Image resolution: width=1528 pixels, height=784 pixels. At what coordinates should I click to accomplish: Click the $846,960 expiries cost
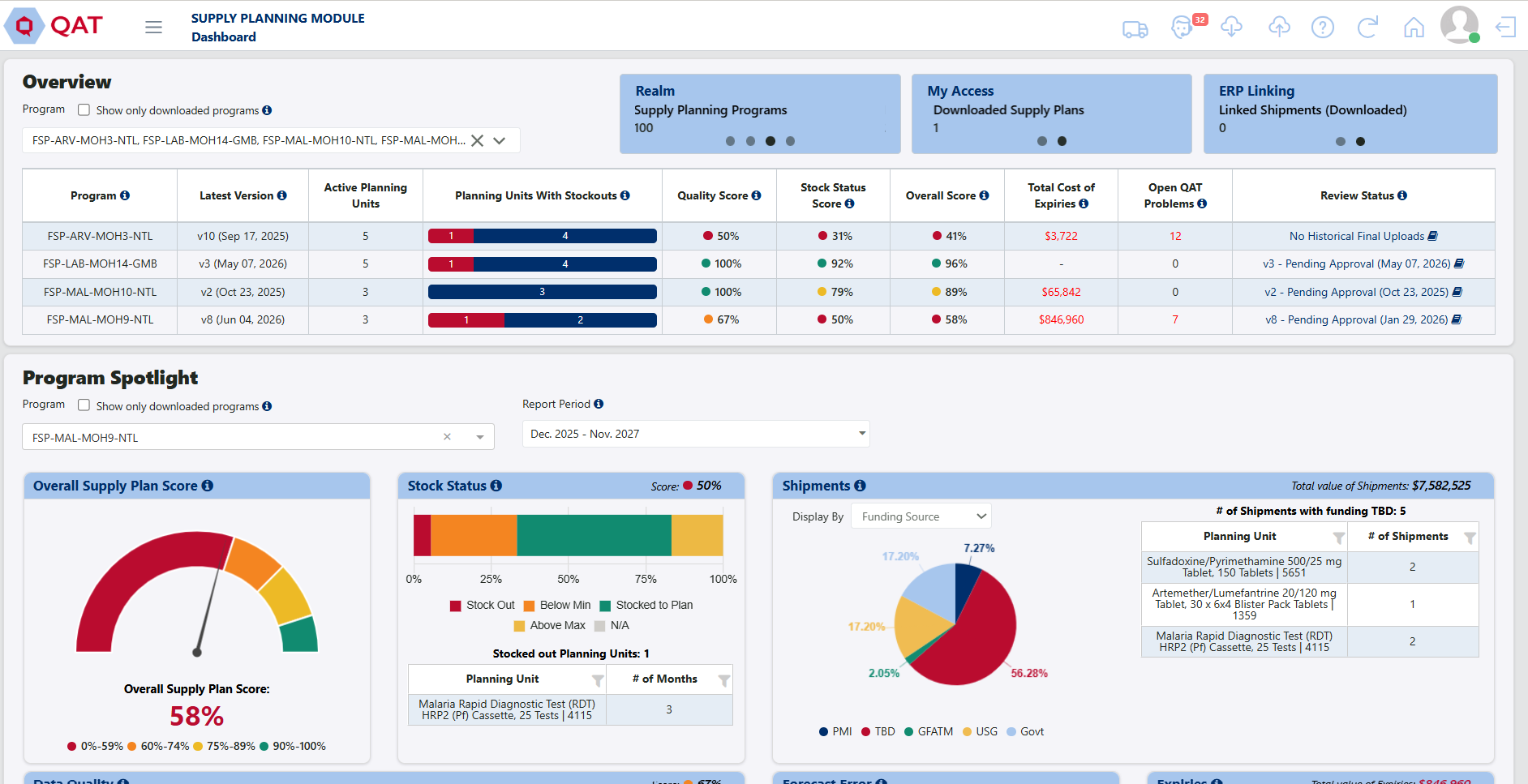1061,319
